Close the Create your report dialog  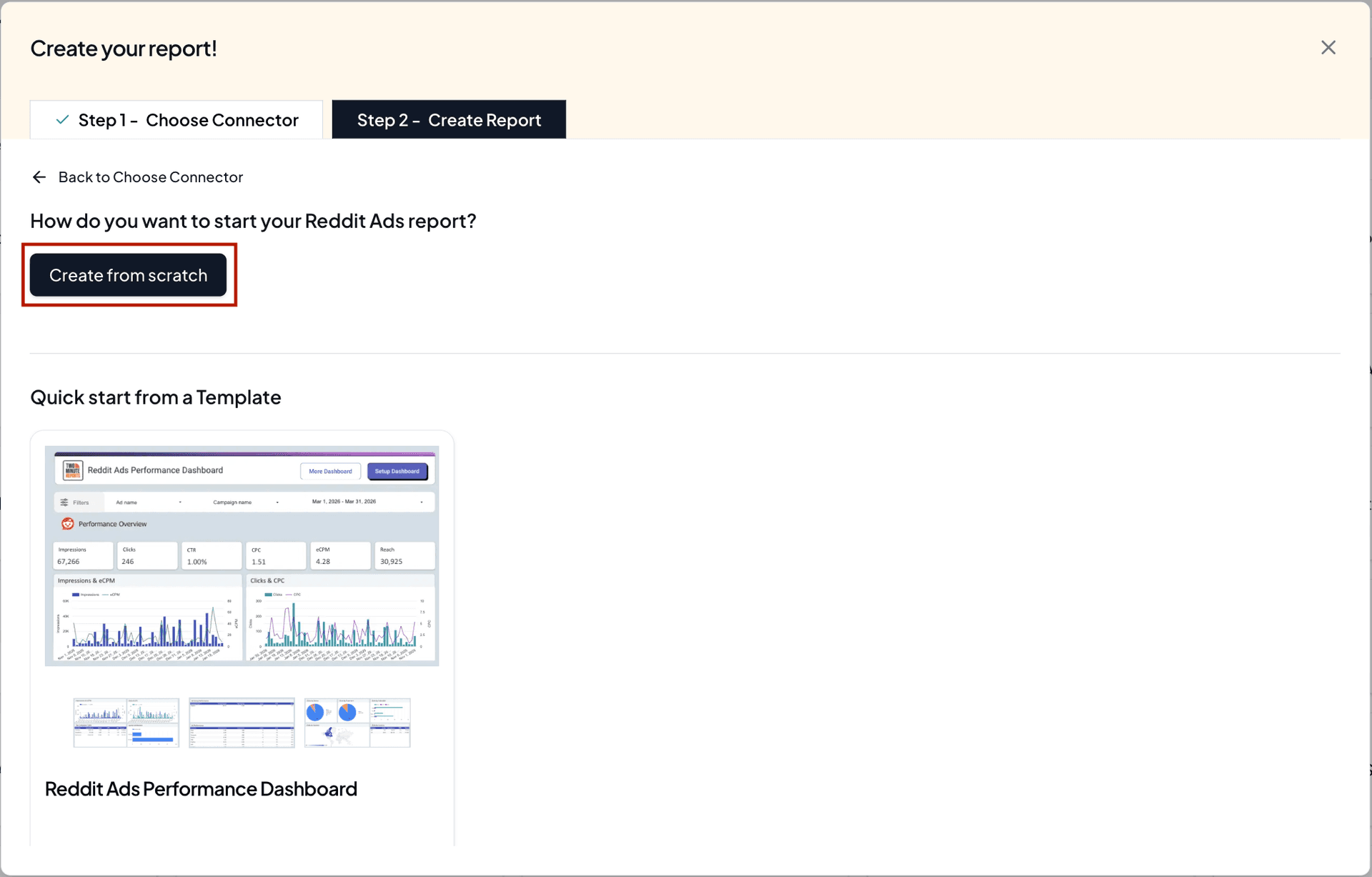tap(1328, 47)
